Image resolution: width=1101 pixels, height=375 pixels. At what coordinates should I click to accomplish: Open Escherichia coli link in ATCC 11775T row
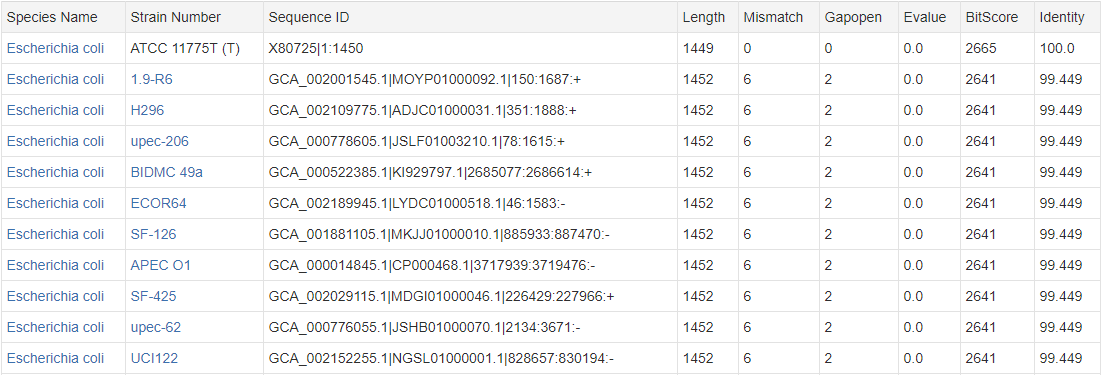55,48
